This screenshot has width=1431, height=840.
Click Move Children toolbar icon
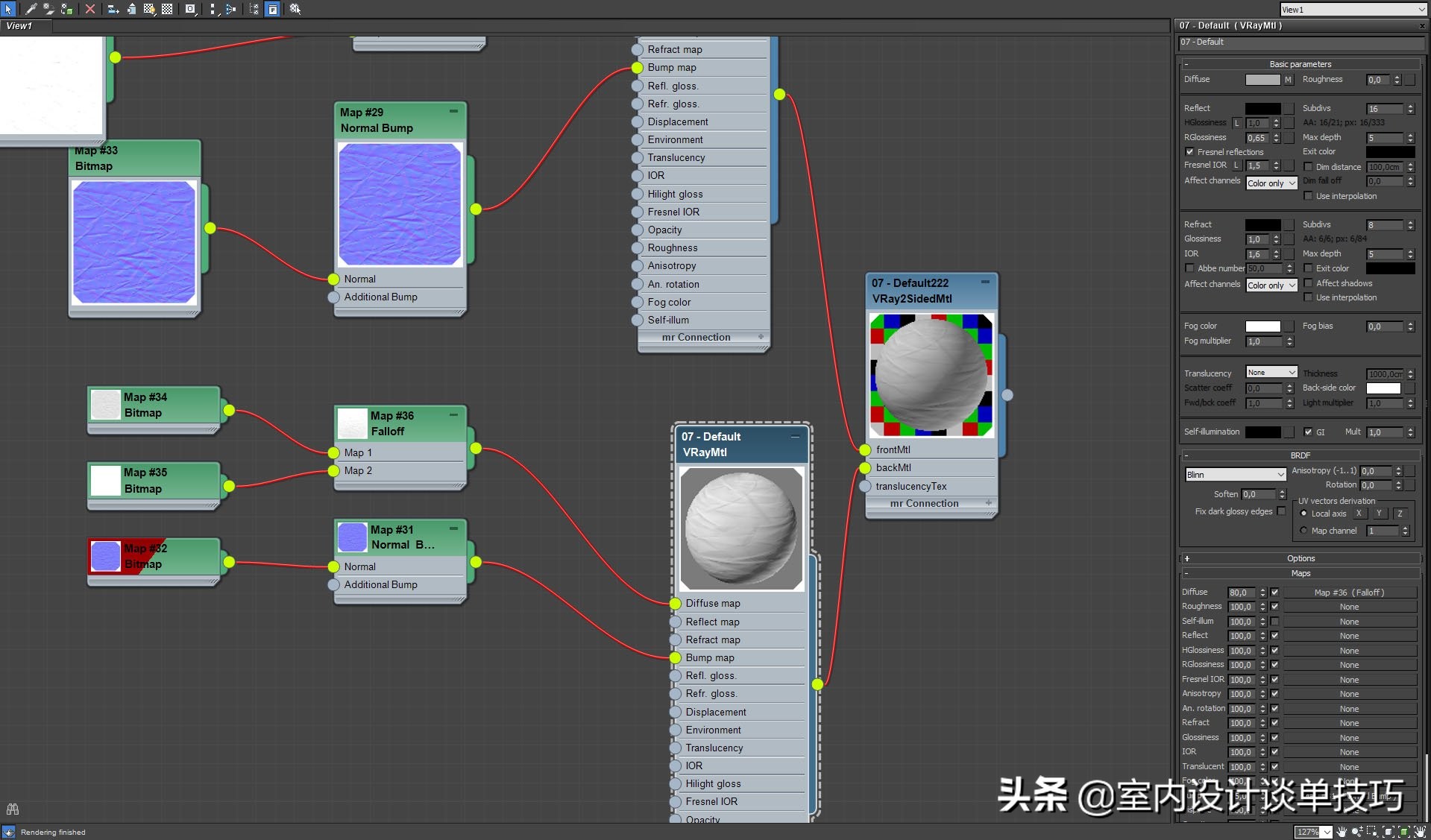click(113, 9)
